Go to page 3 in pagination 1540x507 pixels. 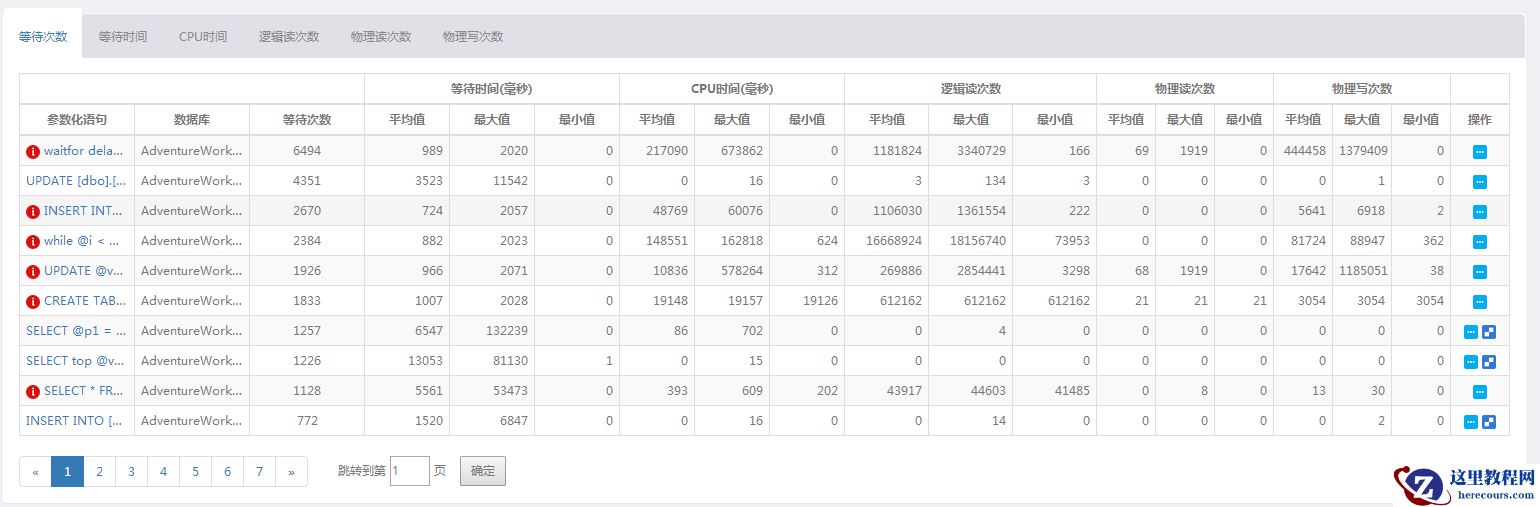pos(131,472)
